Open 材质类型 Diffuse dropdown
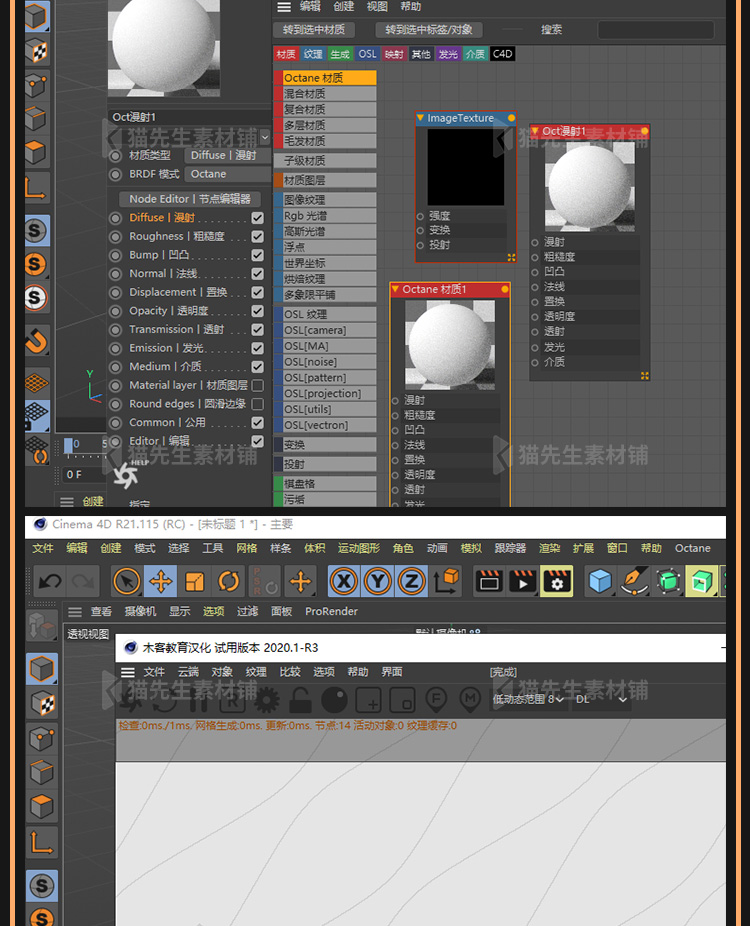Image resolution: width=750 pixels, height=926 pixels. click(228, 155)
